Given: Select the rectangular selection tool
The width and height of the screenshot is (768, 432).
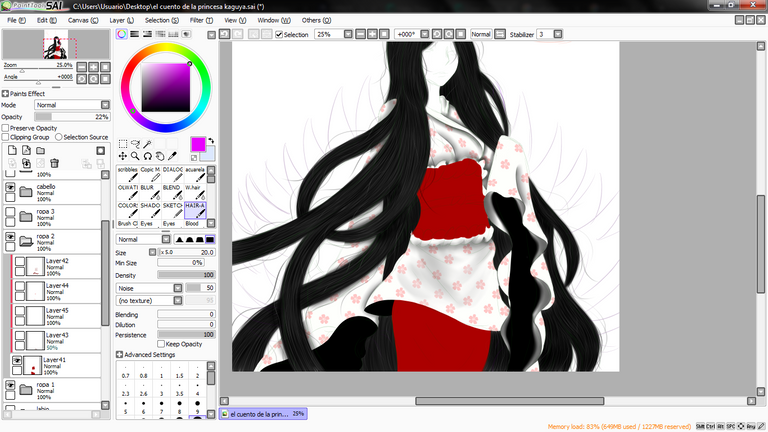Looking at the screenshot, I should click(123, 144).
